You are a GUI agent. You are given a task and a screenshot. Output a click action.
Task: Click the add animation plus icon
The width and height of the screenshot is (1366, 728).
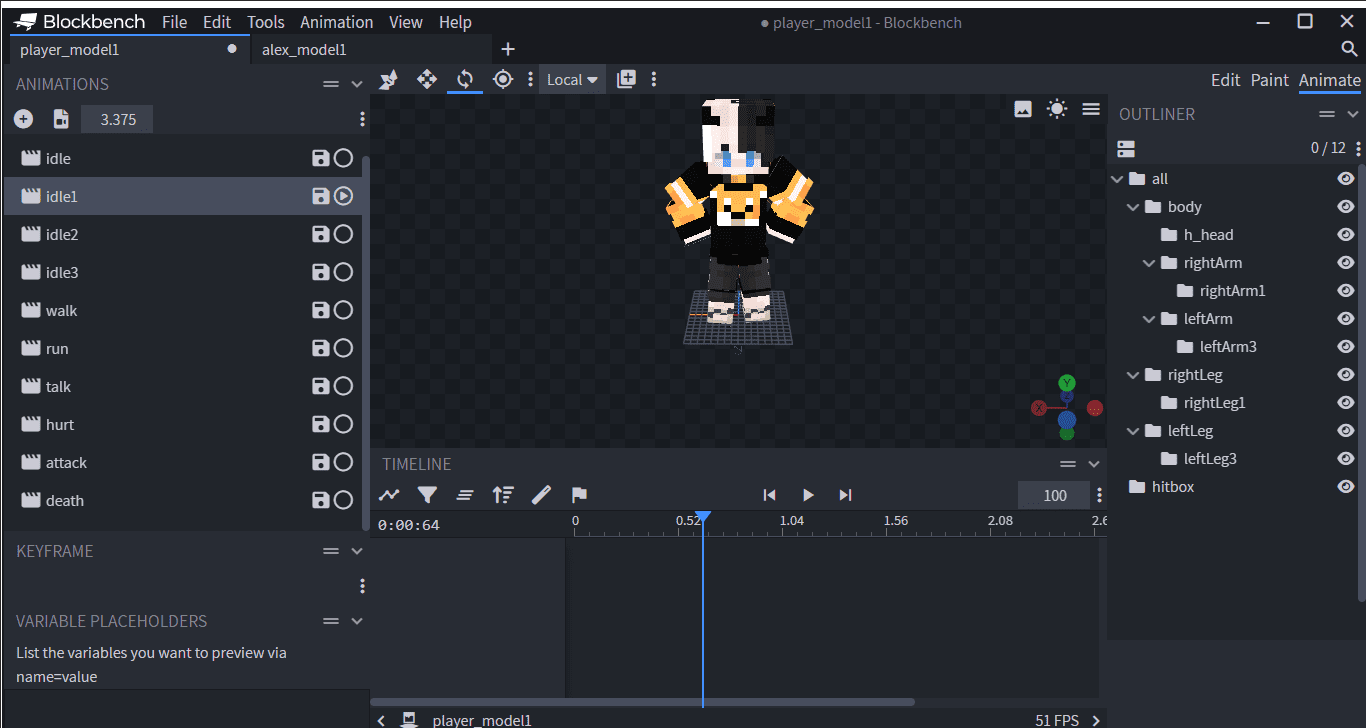point(24,119)
